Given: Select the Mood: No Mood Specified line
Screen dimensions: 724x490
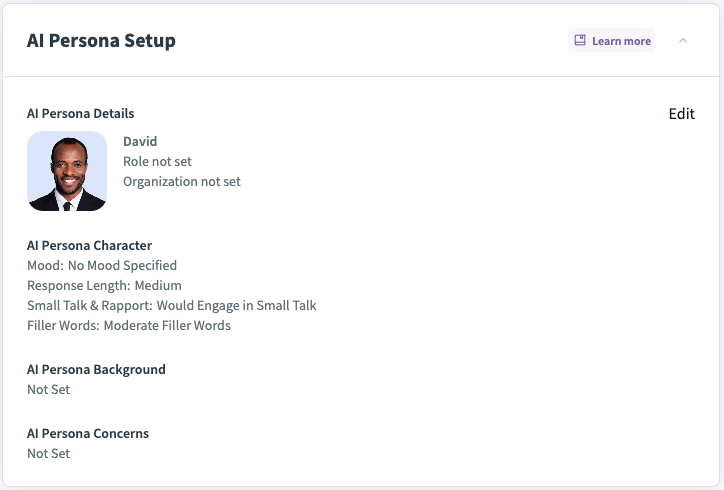Looking at the screenshot, I should 102,266.
